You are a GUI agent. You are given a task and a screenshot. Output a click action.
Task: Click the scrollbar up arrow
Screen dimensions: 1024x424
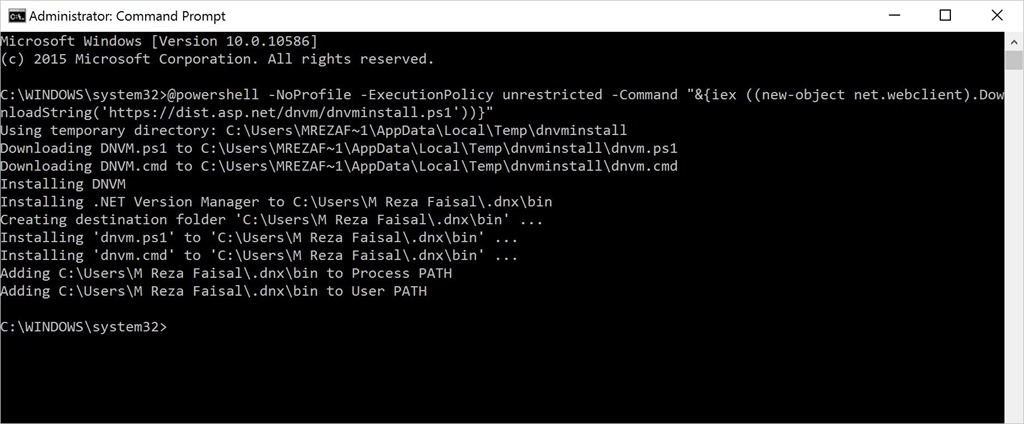(1014, 41)
